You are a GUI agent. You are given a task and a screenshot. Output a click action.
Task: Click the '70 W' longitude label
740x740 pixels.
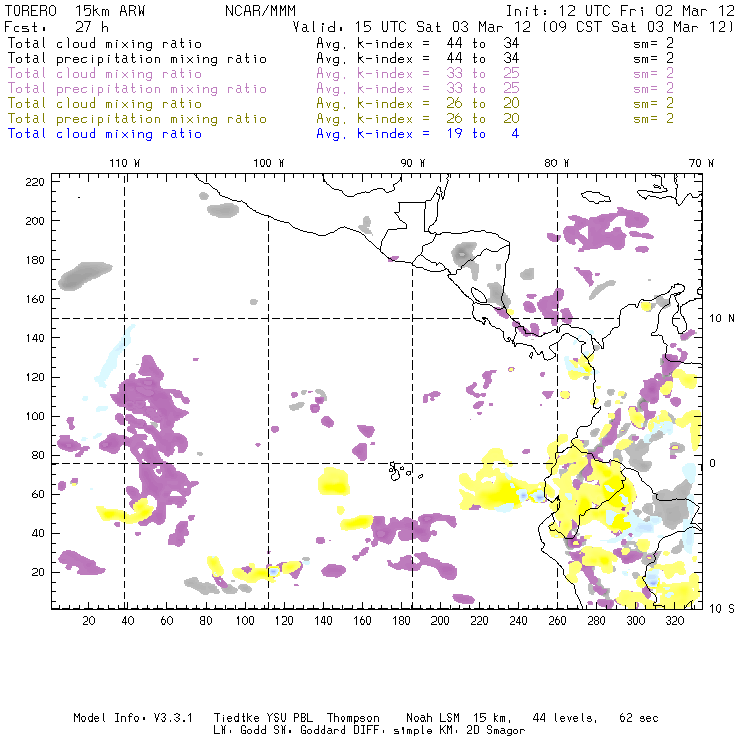click(701, 163)
